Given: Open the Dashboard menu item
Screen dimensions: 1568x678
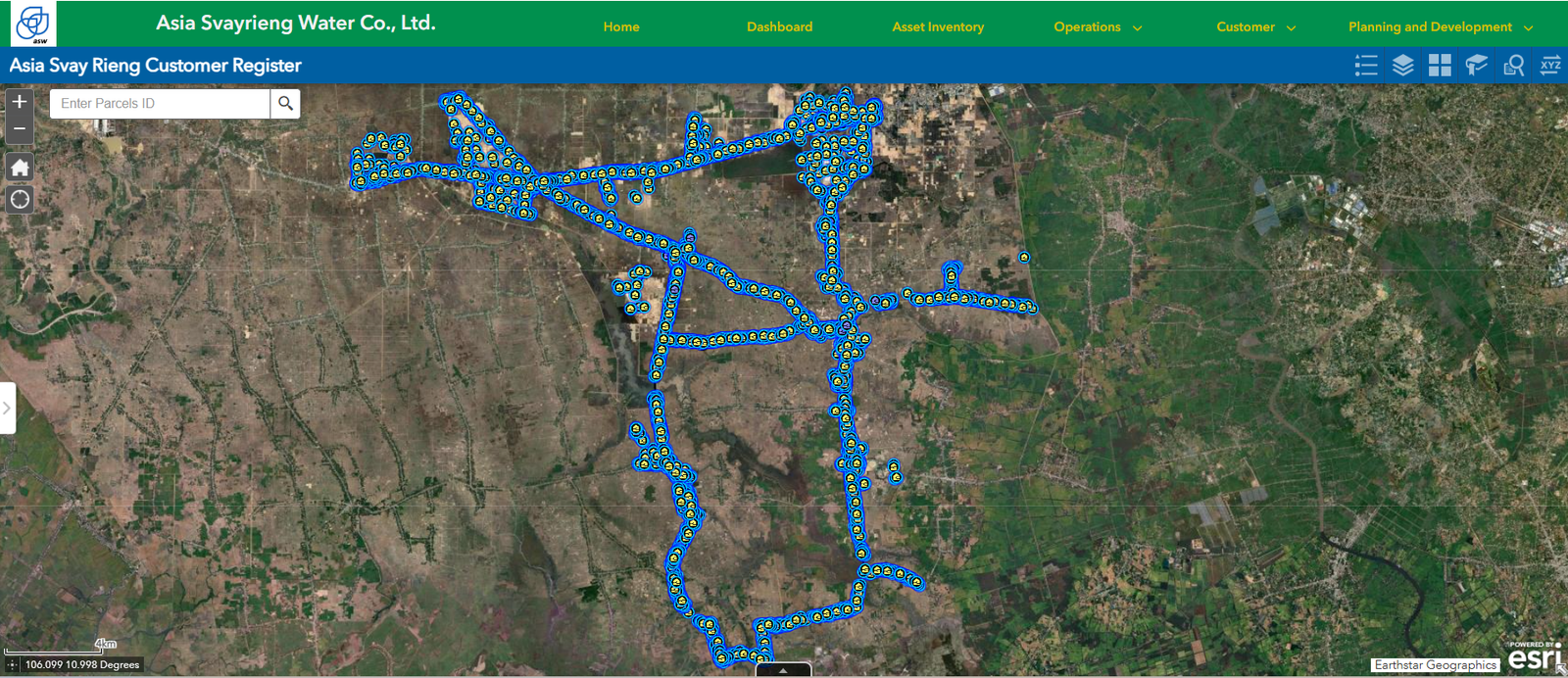Looking at the screenshot, I should click(x=779, y=27).
